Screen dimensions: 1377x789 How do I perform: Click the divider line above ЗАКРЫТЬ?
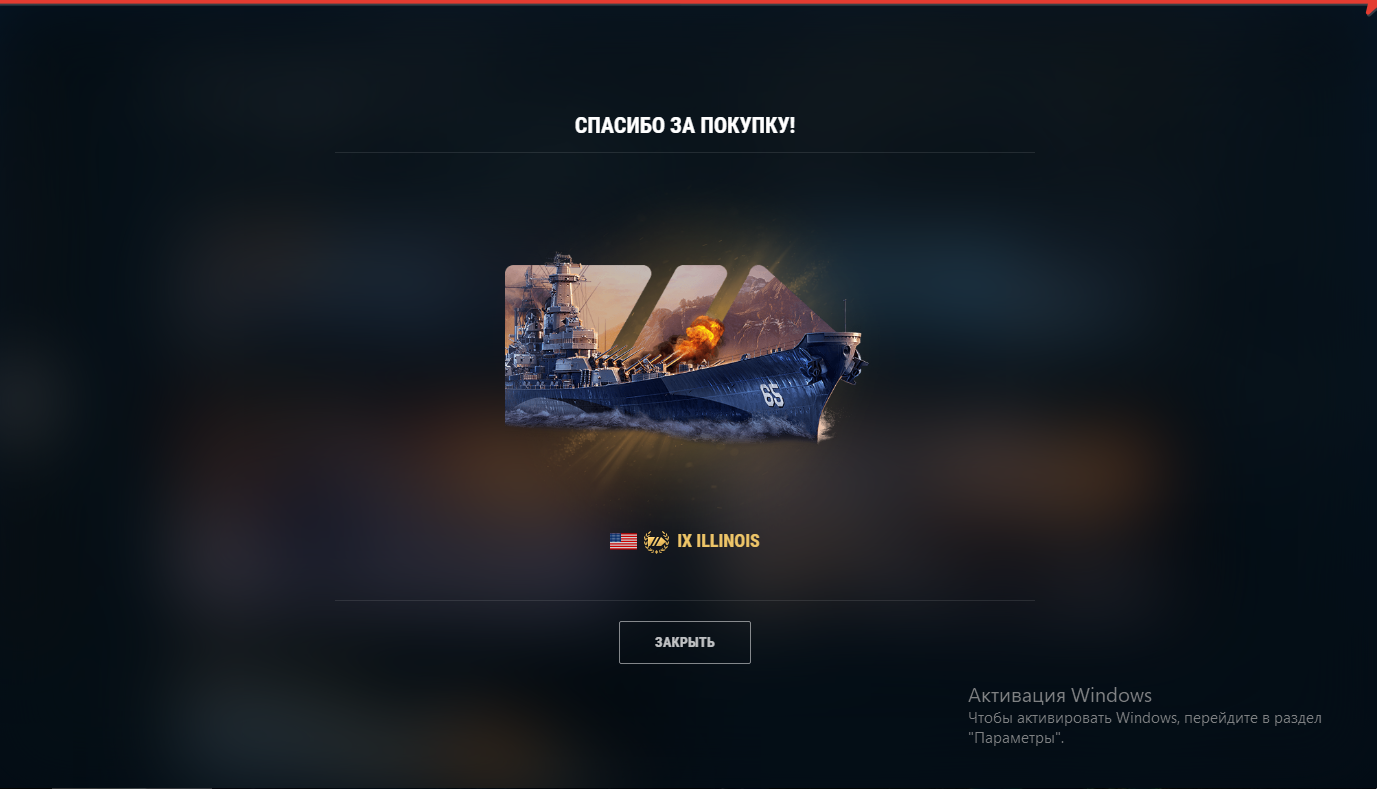684,601
